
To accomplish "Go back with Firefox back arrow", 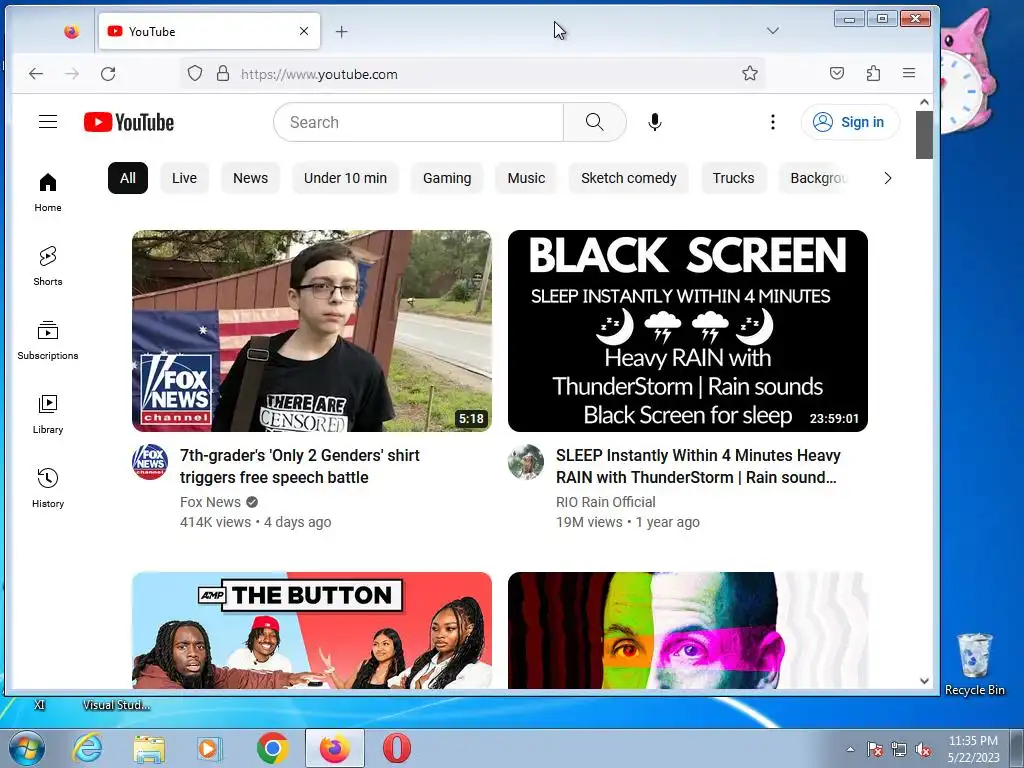I will [36, 74].
